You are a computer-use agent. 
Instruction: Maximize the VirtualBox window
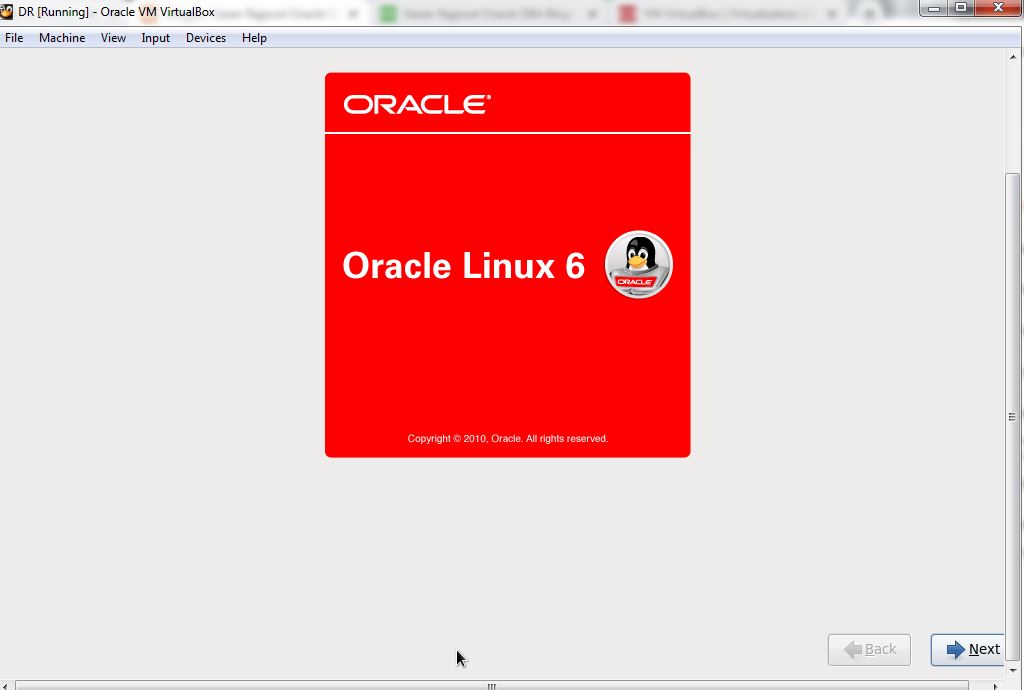click(961, 8)
